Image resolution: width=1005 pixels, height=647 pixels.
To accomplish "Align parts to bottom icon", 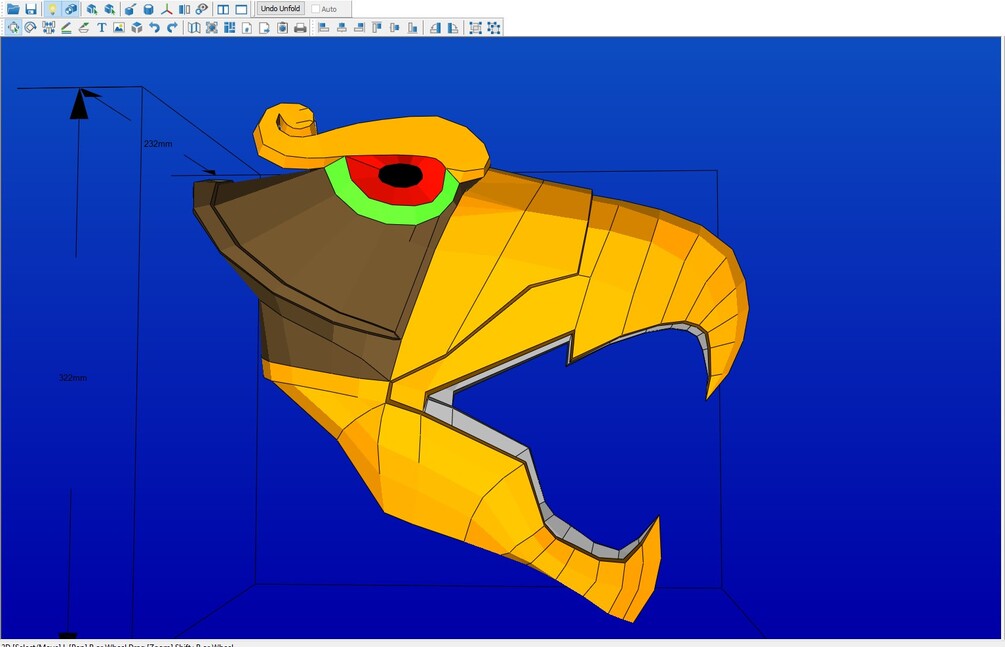I will click(x=412, y=28).
